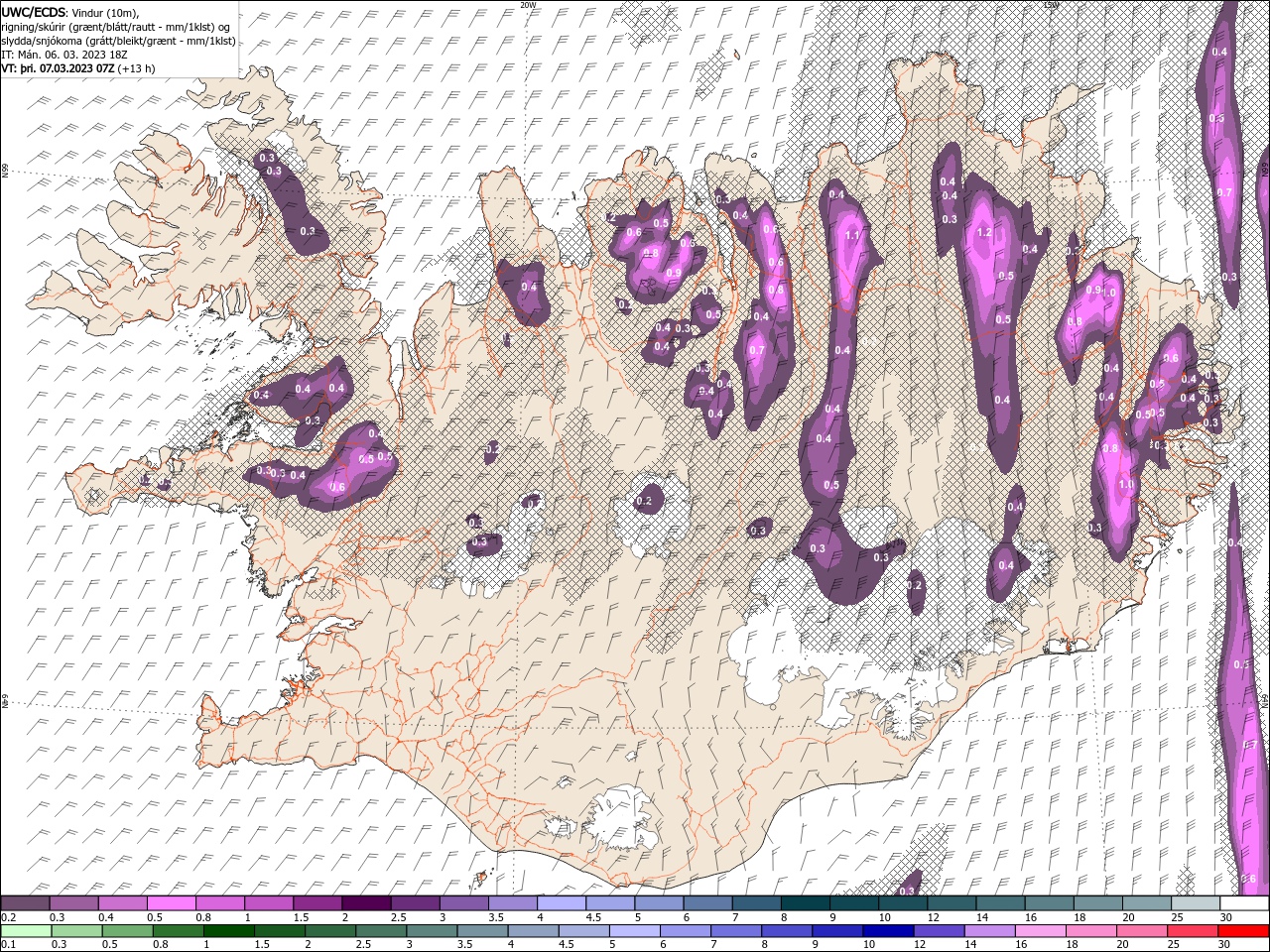
Task: Pick the pale green swatch above lower label 0.1
Action: point(26,931)
